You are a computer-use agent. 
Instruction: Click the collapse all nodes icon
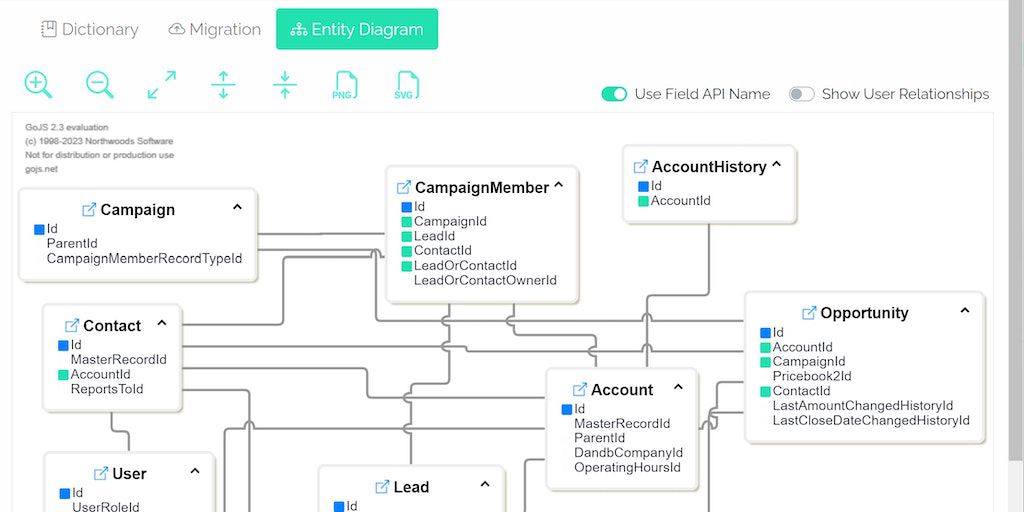[285, 85]
